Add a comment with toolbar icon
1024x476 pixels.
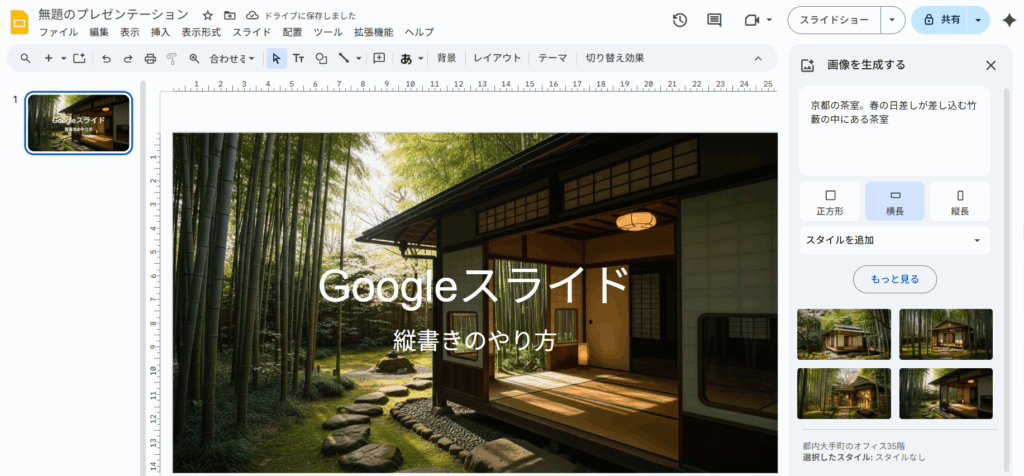coord(379,58)
